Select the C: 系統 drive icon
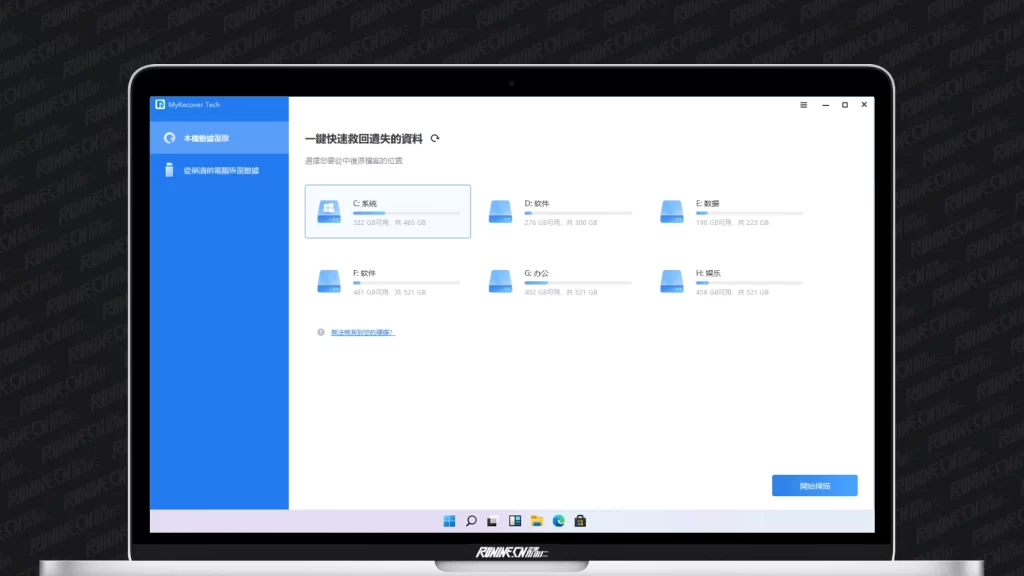Screen dimensions: 1024x576 (x=328, y=211)
